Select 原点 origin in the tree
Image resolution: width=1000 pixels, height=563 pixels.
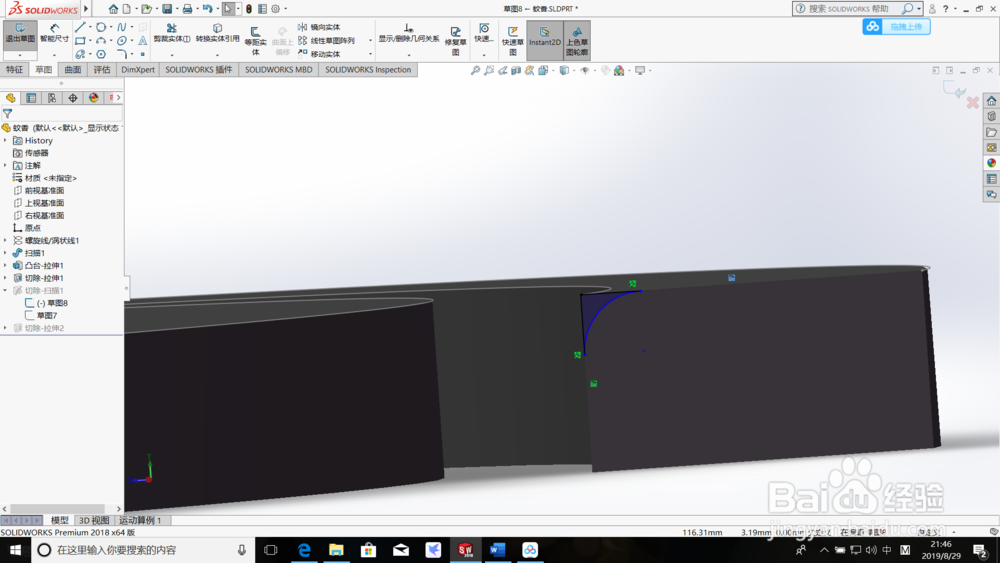pyautogui.click(x=27, y=228)
